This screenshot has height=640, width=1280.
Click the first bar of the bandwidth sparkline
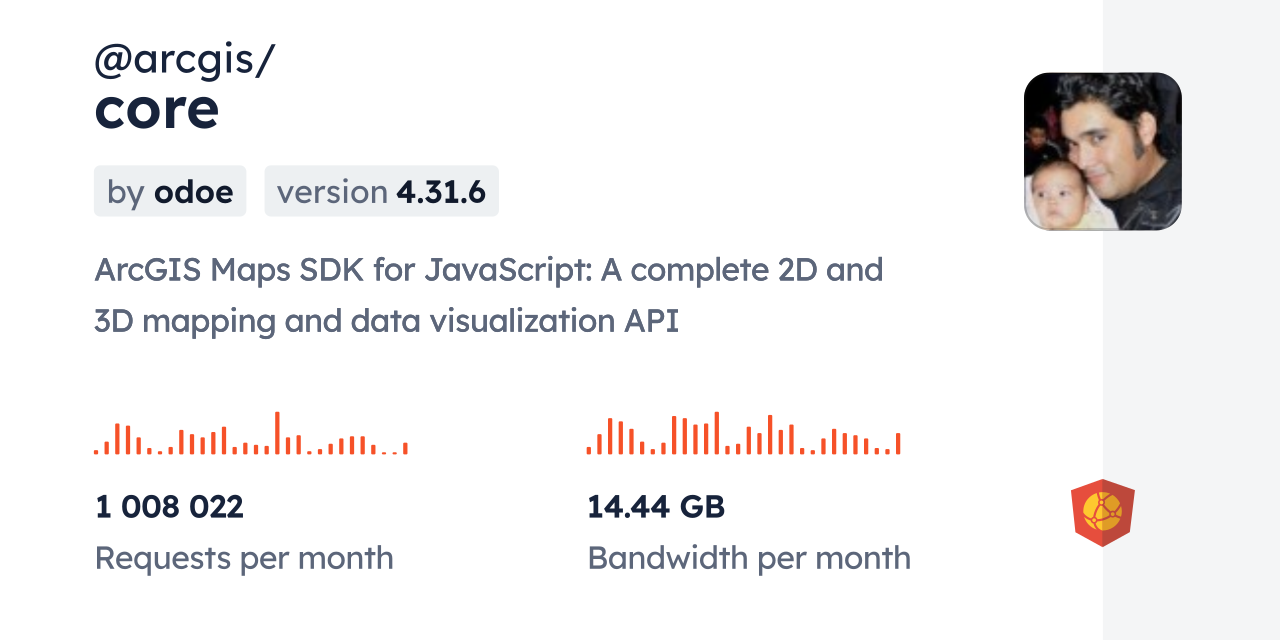tap(589, 450)
